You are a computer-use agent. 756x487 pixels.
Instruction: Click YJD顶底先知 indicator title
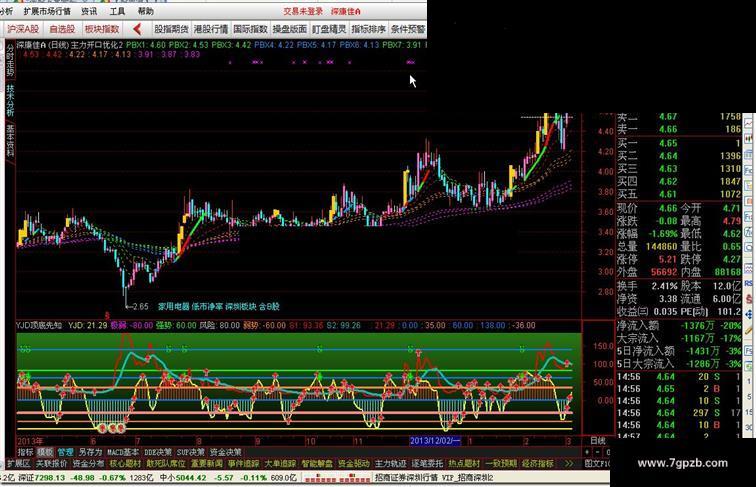tap(39, 325)
